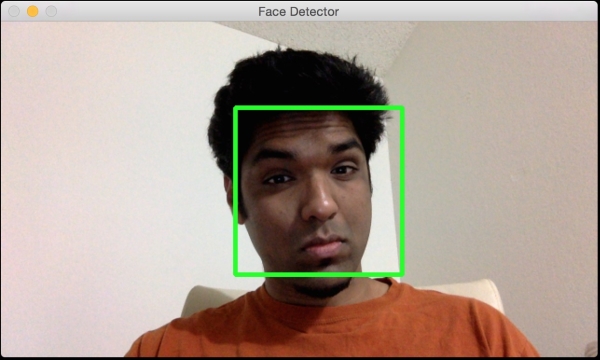Minimize the Face Detector window with yellow button
This screenshot has width=600, height=360.
pyautogui.click(x=33, y=11)
